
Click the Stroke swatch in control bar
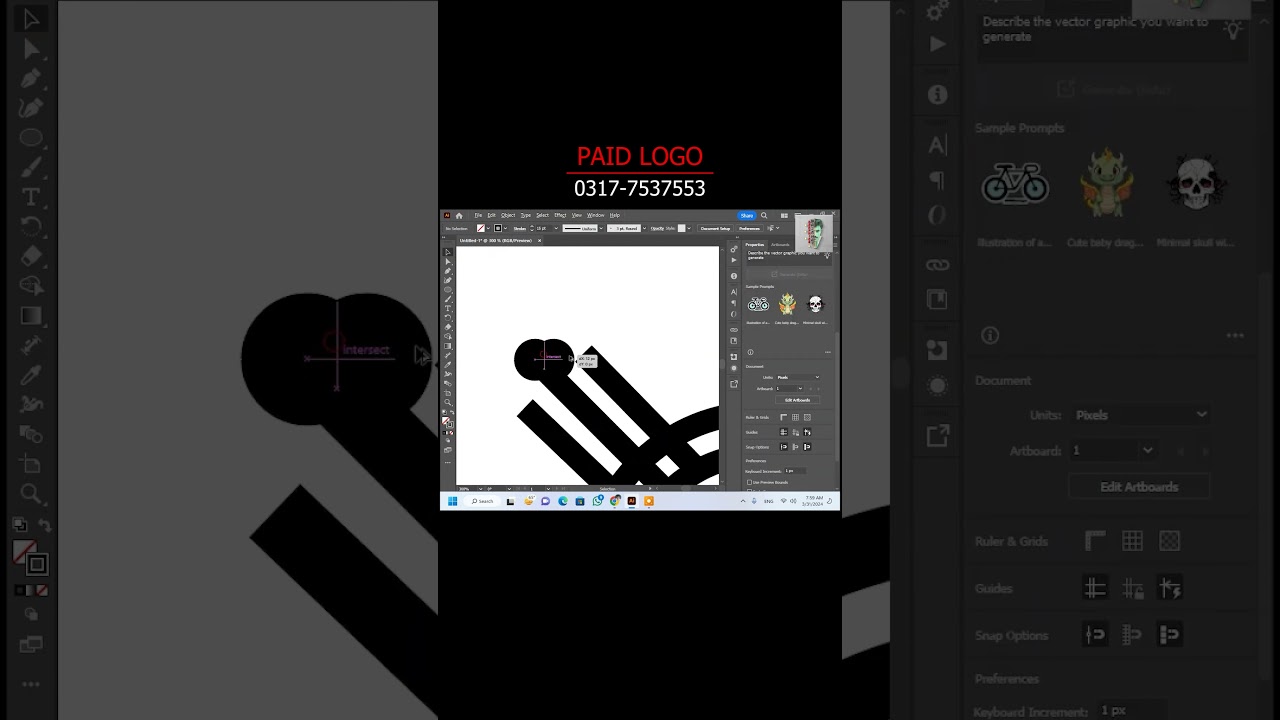[x=498, y=228]
